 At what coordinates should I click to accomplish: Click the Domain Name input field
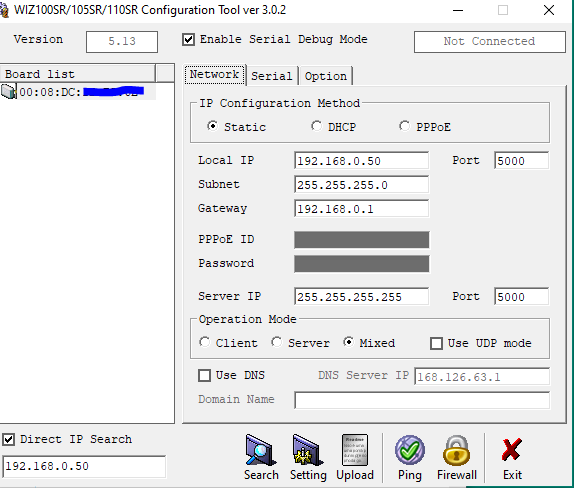pyautogui.click(x=422, y=400)
